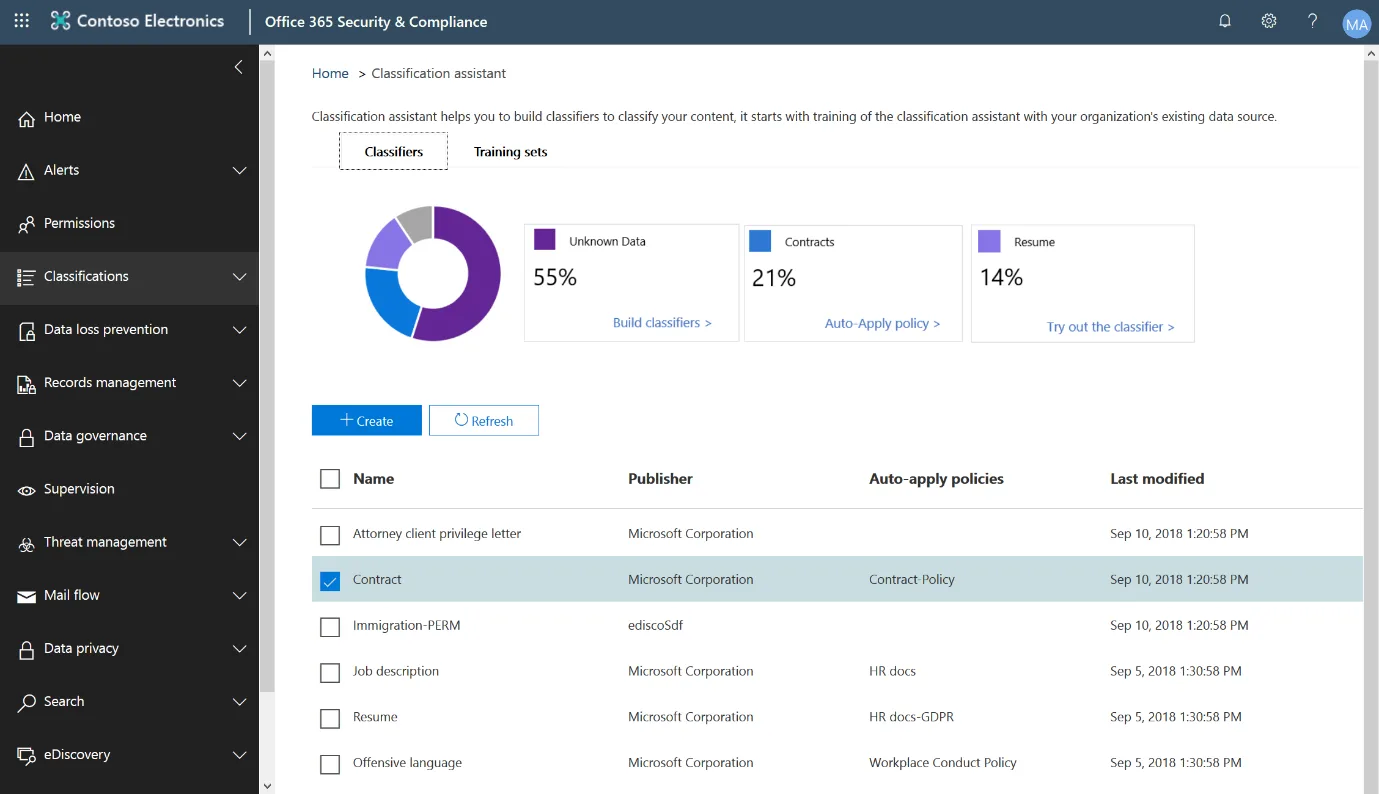Tick the select-all checkbox beside Name
The width and height of the screenshot is (1379, 794).
(330, 479)
